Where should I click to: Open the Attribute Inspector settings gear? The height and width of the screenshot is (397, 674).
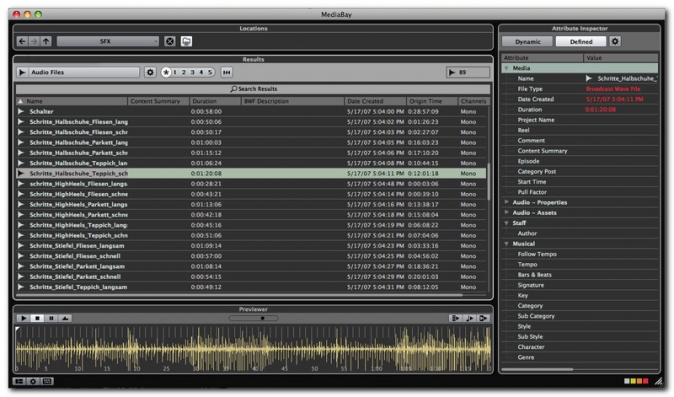click(615, 41)
